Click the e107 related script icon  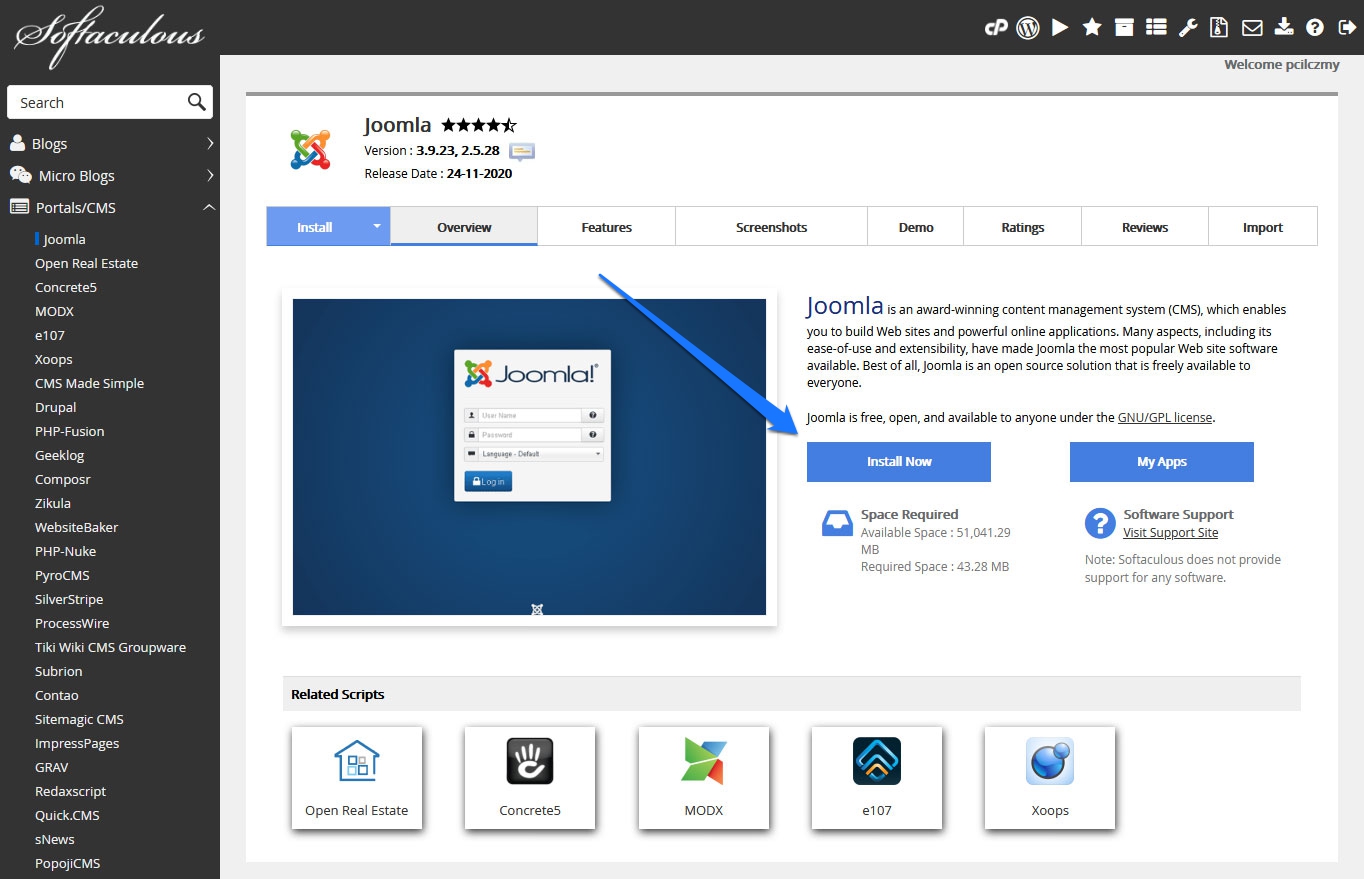877,761
